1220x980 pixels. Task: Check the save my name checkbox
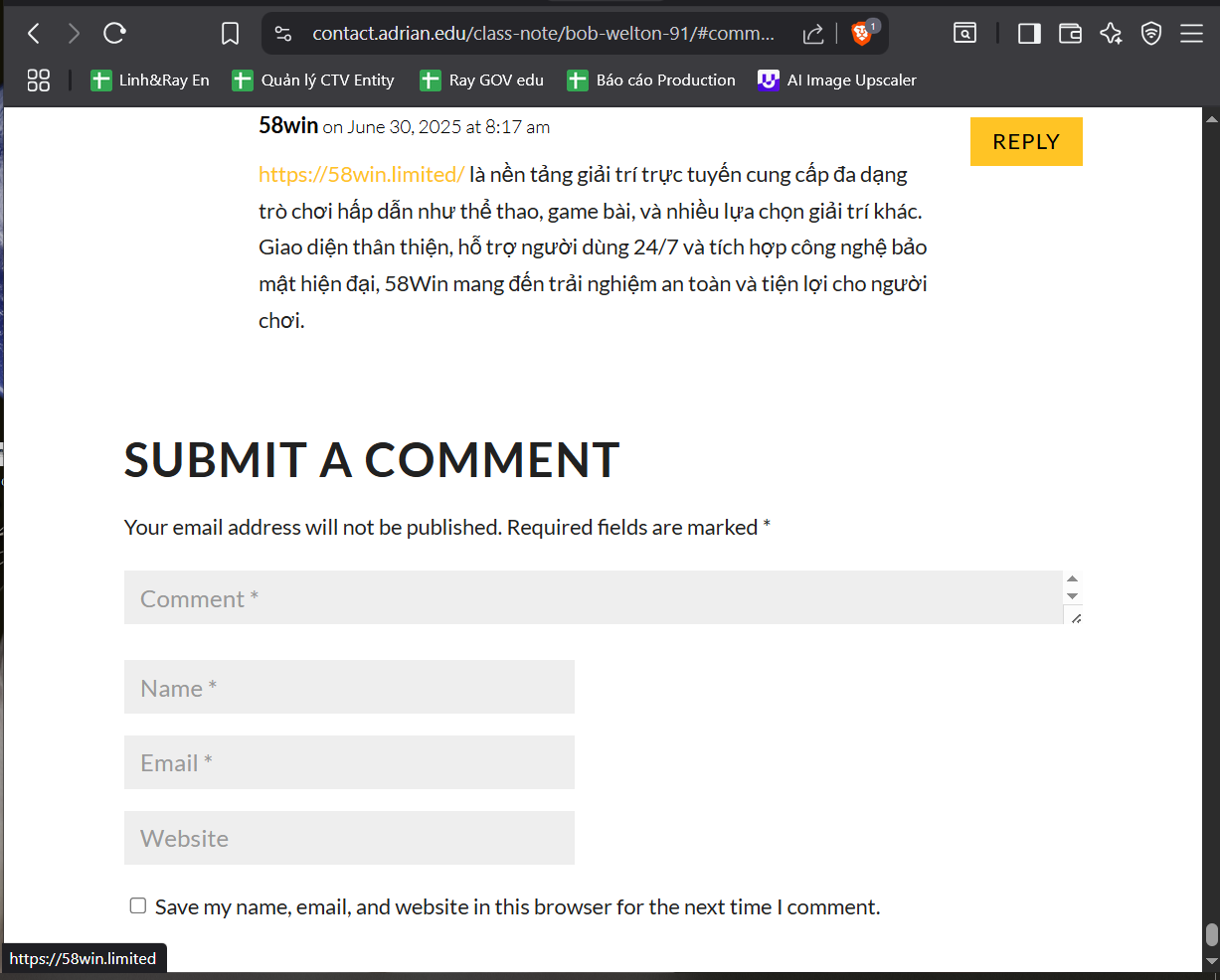138,905
